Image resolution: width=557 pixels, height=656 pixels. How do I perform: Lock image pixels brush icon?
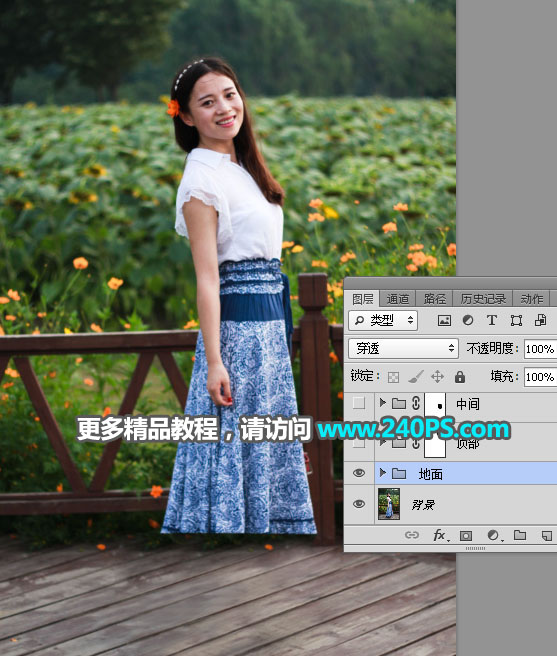[x=416, y=377]
